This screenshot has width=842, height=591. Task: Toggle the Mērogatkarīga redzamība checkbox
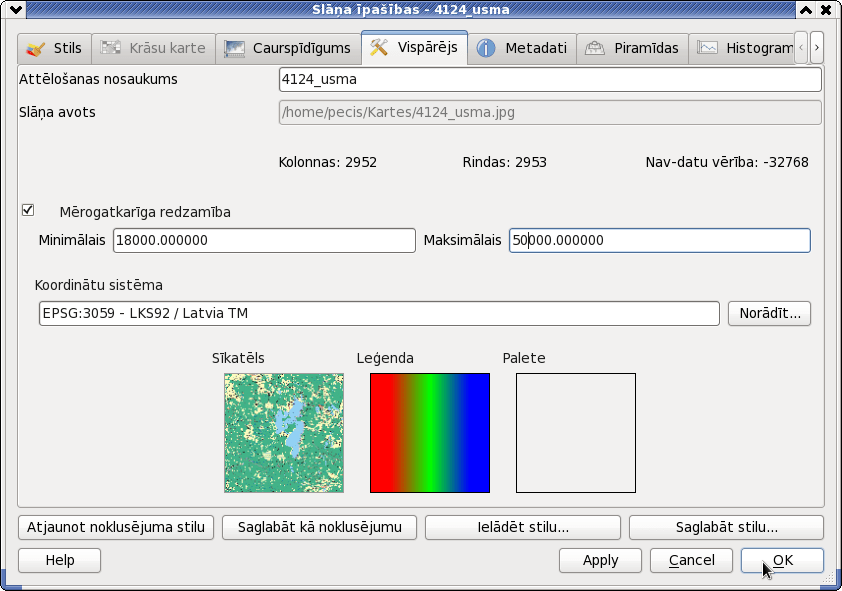point(28,210)
